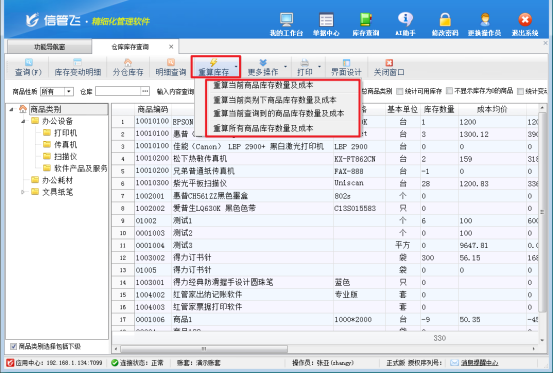
Task: Enable the 统计可用库存 checkbox
Action: pos(400,91)
